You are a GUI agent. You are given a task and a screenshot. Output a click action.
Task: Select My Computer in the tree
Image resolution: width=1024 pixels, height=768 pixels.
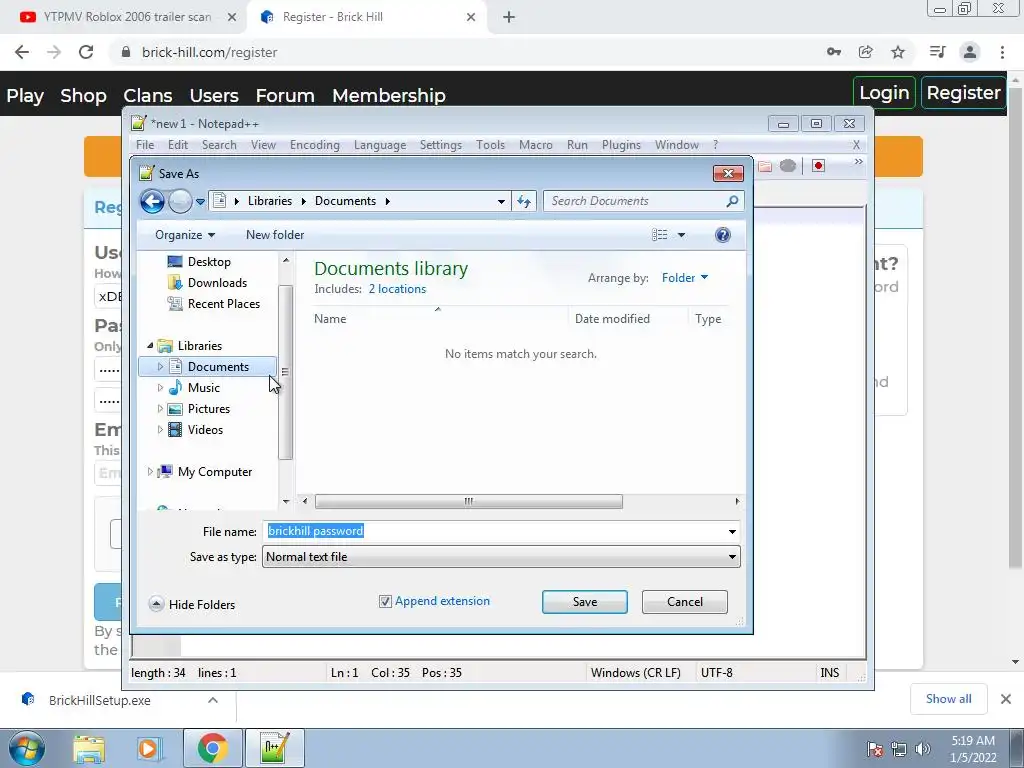click(x=205, y=472)
